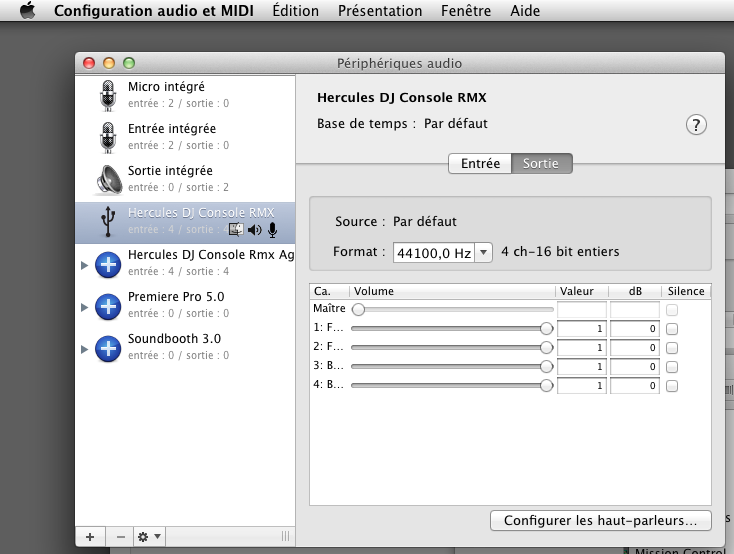Click the channel 1: F volume slider knob
The width and height of the screenshot is (734, 554).
click(546, 328)
